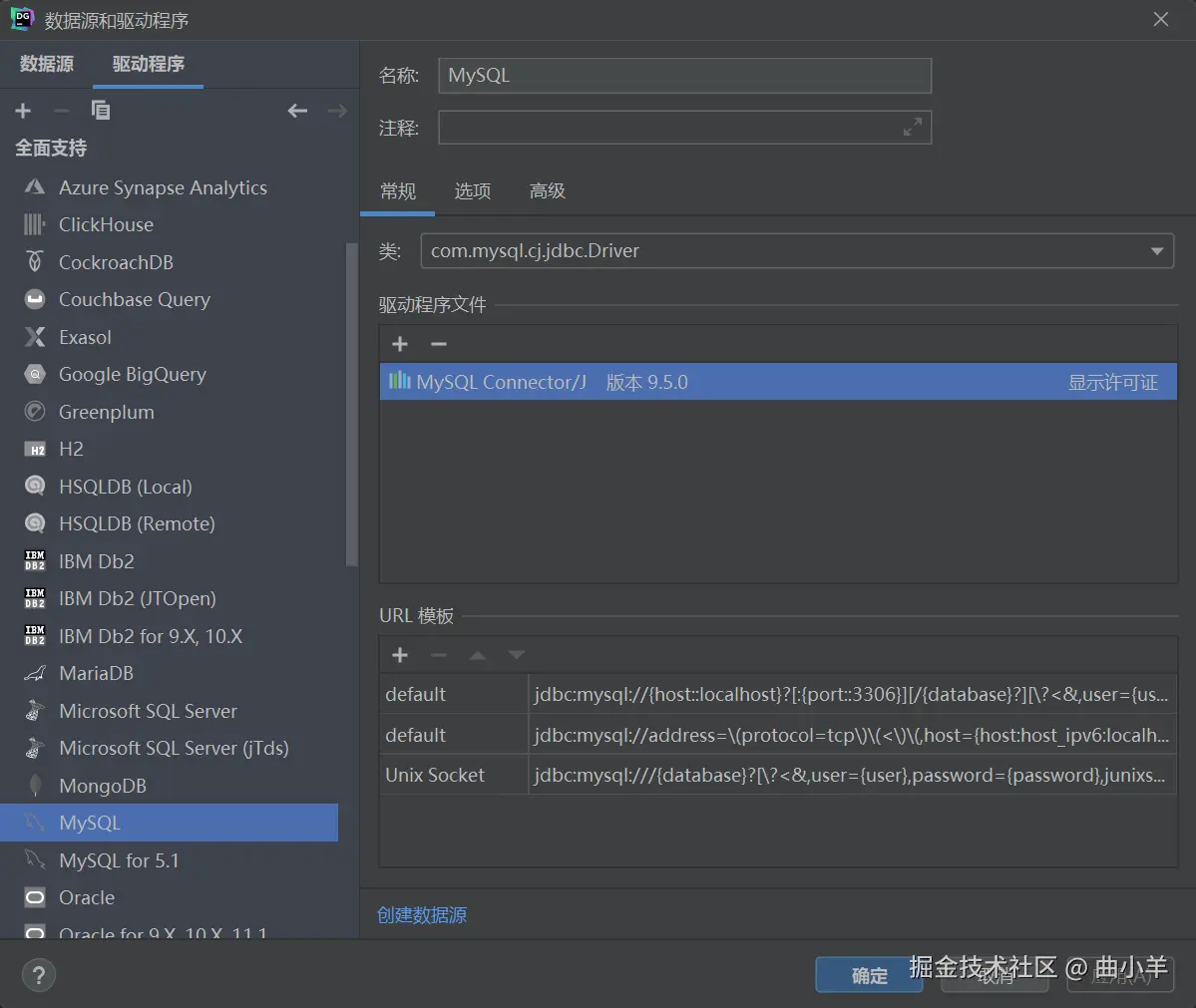Switch to the 驱动程序 tab
Image resolution: width=1196 pixels, height=1008 pixels.
[148, 64]
